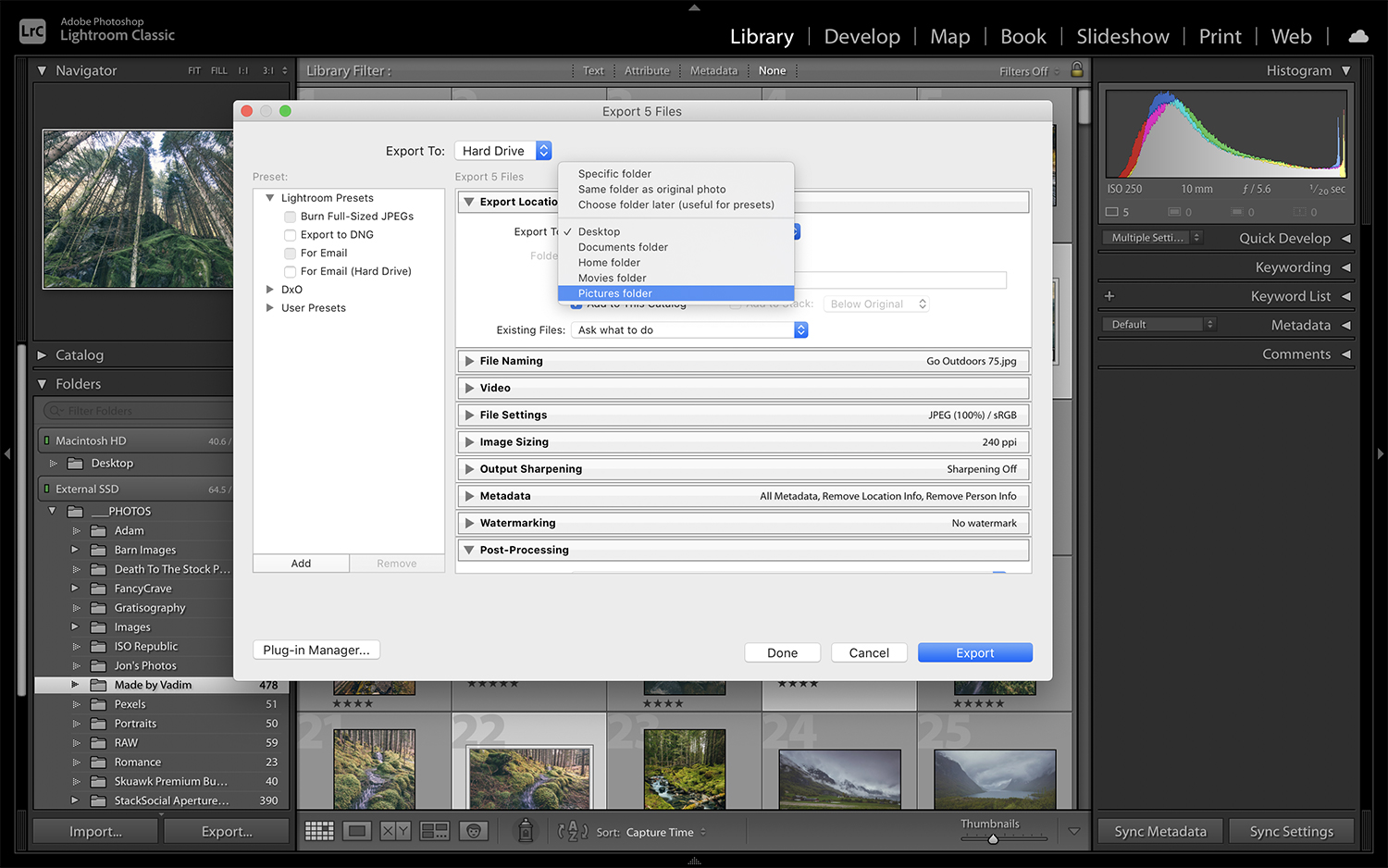Open the Plug-in Manager
Viewport: 1388px width, 868px height.
316,650
